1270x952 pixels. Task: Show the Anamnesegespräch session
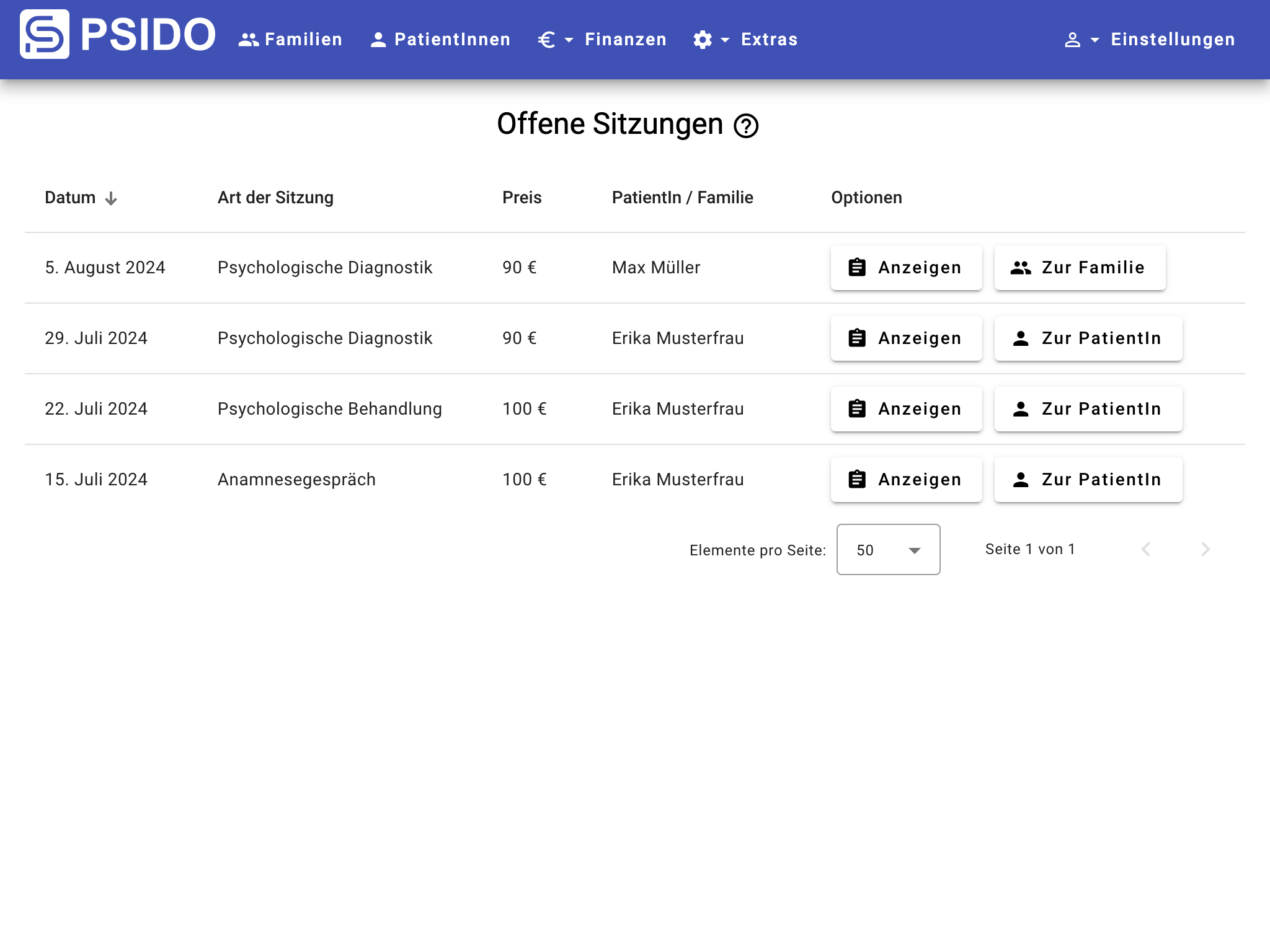point(907,480)
